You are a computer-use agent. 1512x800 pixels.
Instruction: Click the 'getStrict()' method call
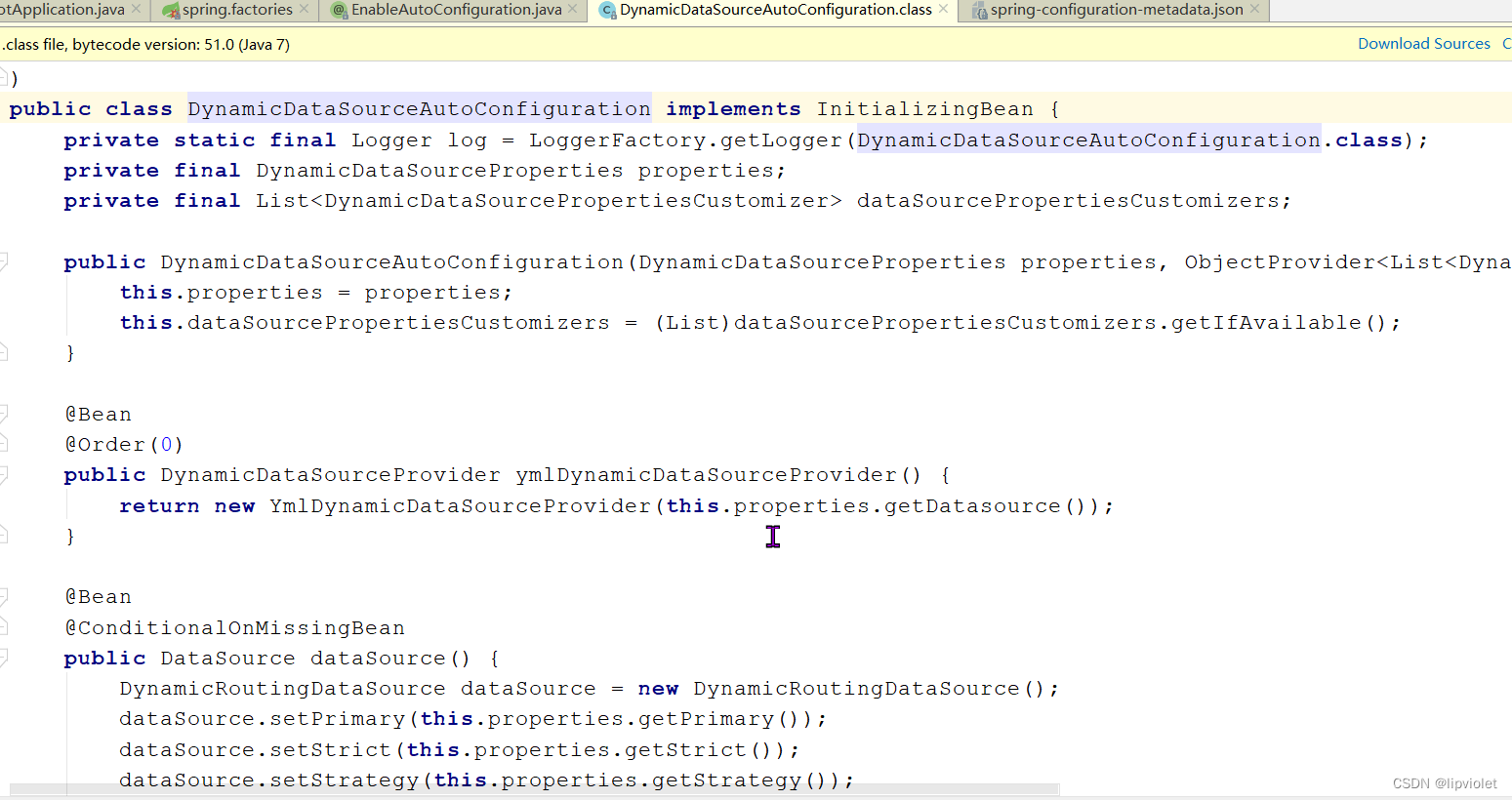[x=699, y=750]
